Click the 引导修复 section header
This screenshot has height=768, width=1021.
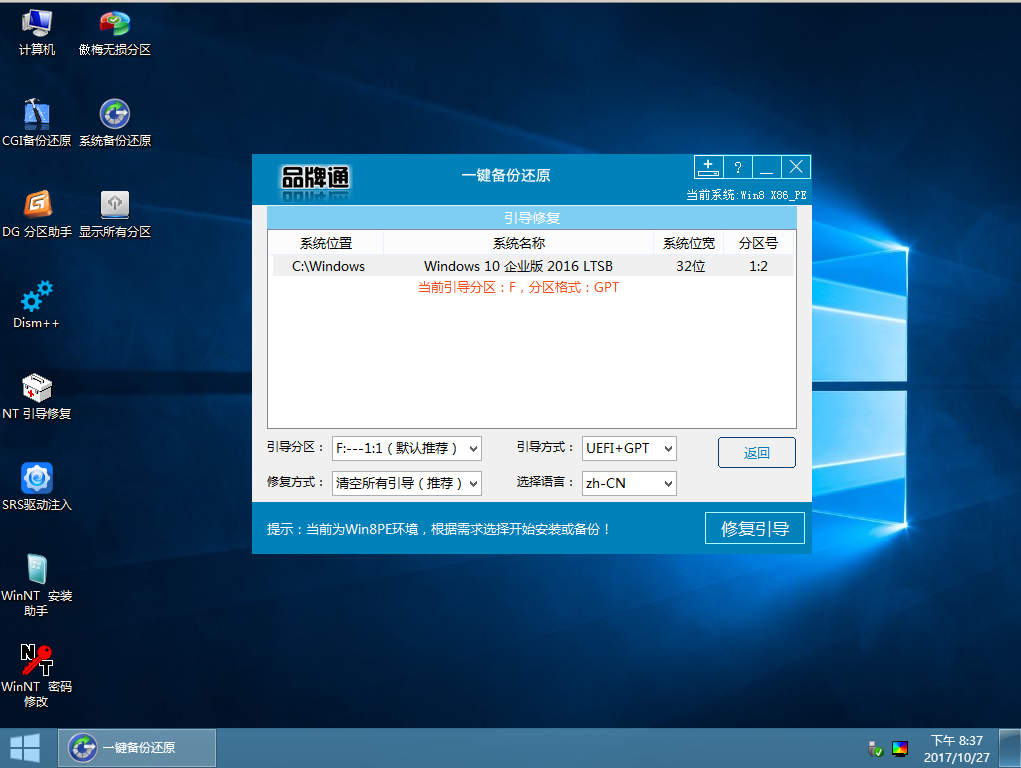pyautogui.click(x=532, y=218)
